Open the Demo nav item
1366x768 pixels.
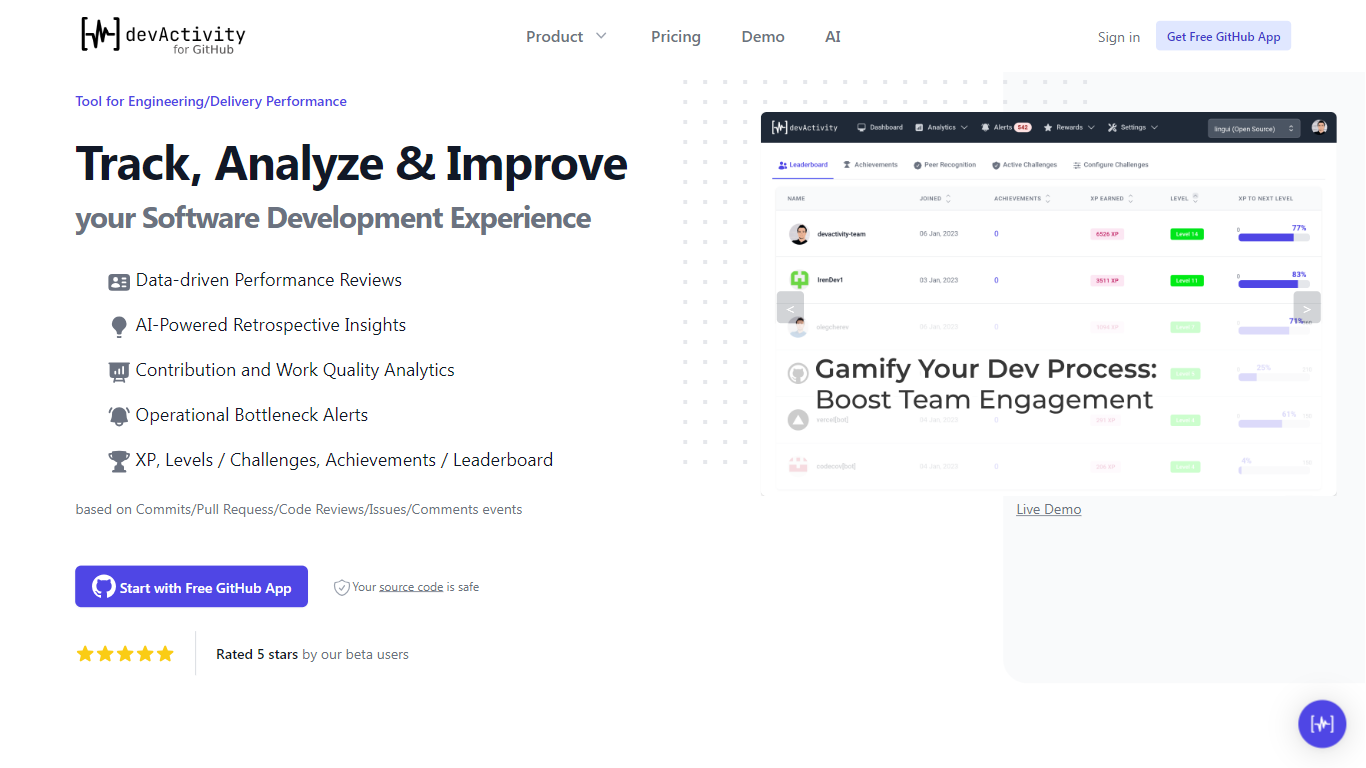[x=763, y=37]
